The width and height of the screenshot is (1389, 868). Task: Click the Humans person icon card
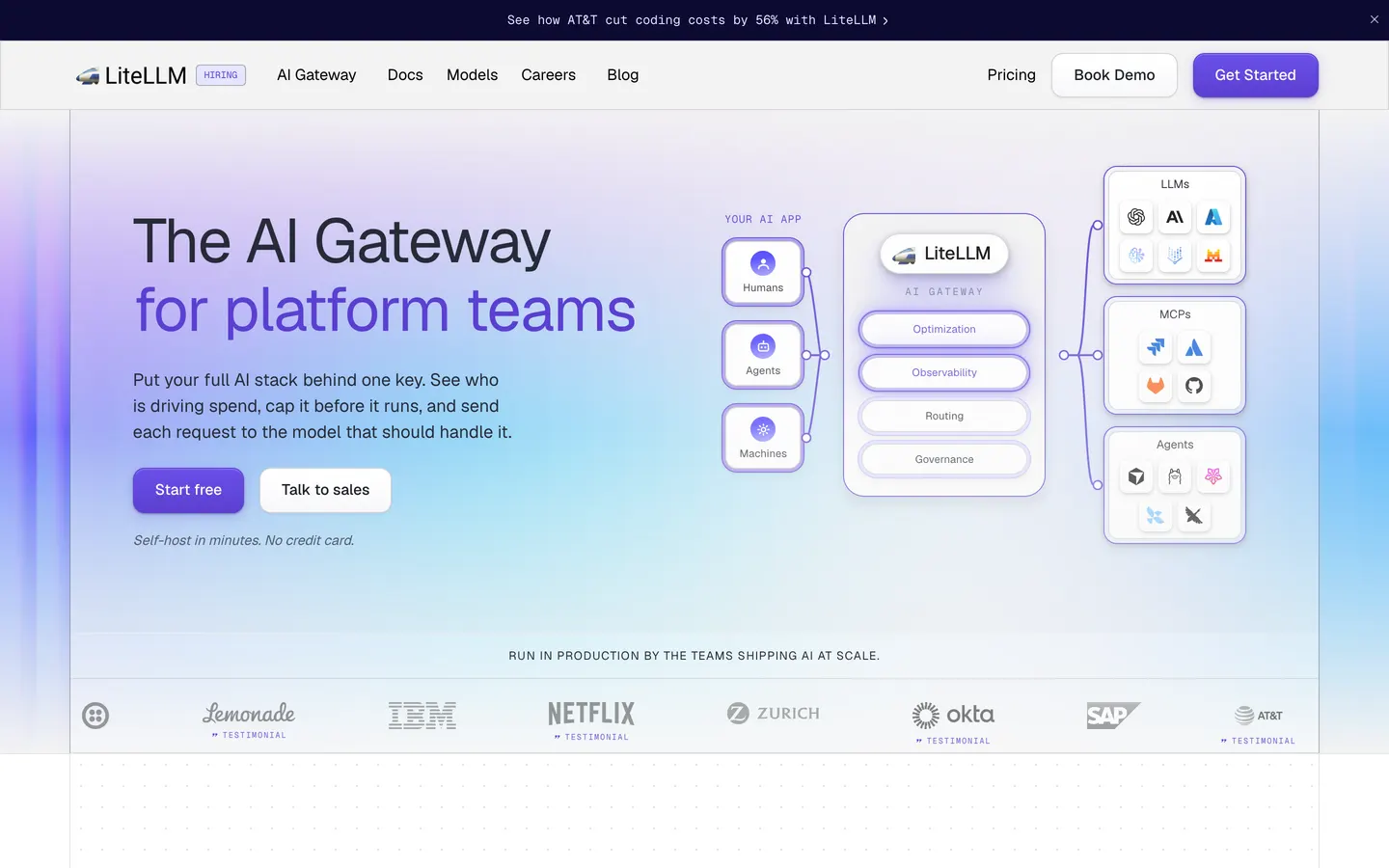click(763, 272)
